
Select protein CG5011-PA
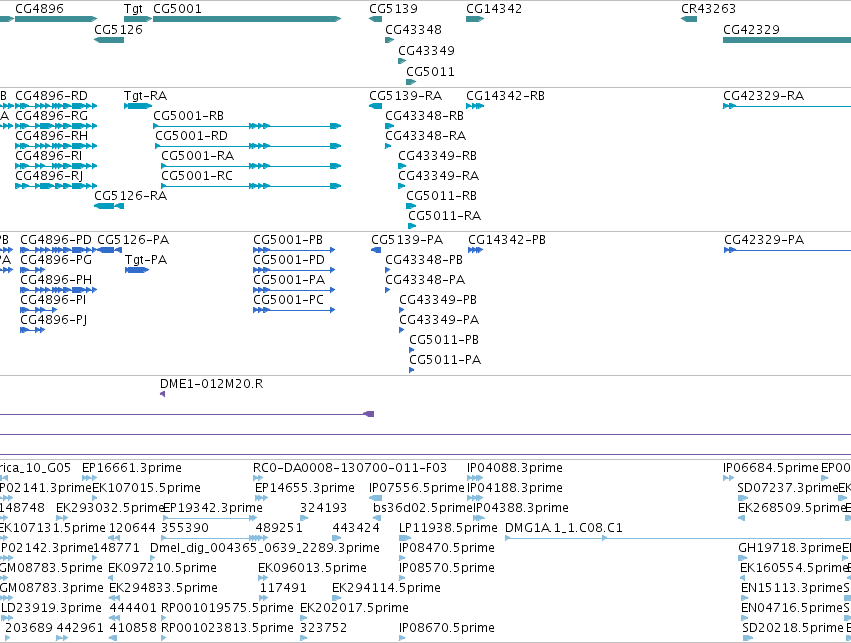[412, 370]
